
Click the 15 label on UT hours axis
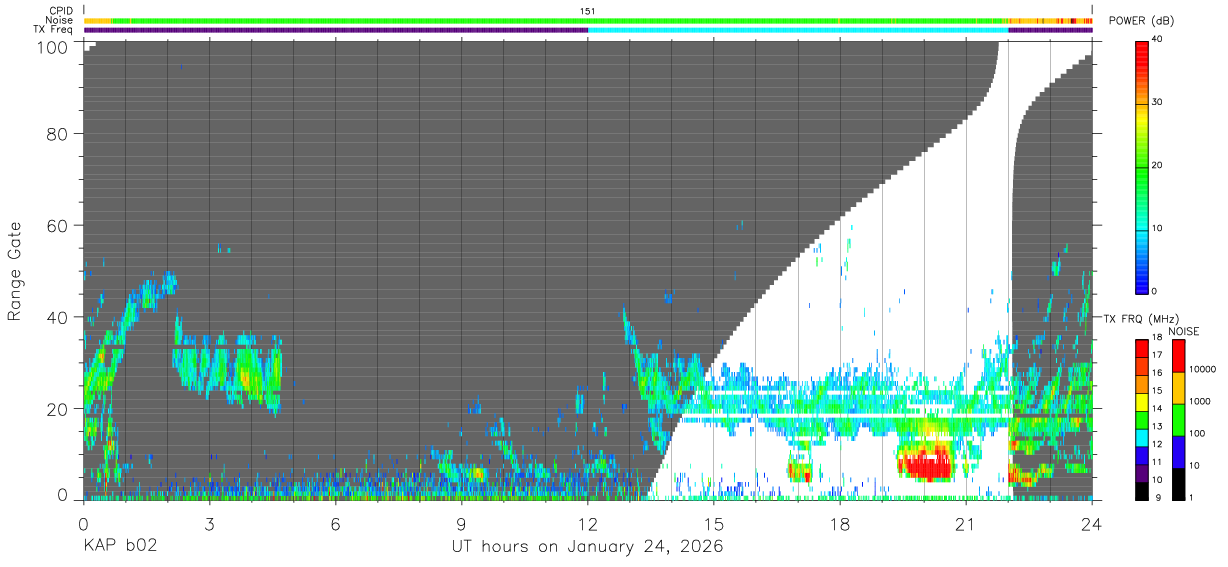[x=714, y=524]
